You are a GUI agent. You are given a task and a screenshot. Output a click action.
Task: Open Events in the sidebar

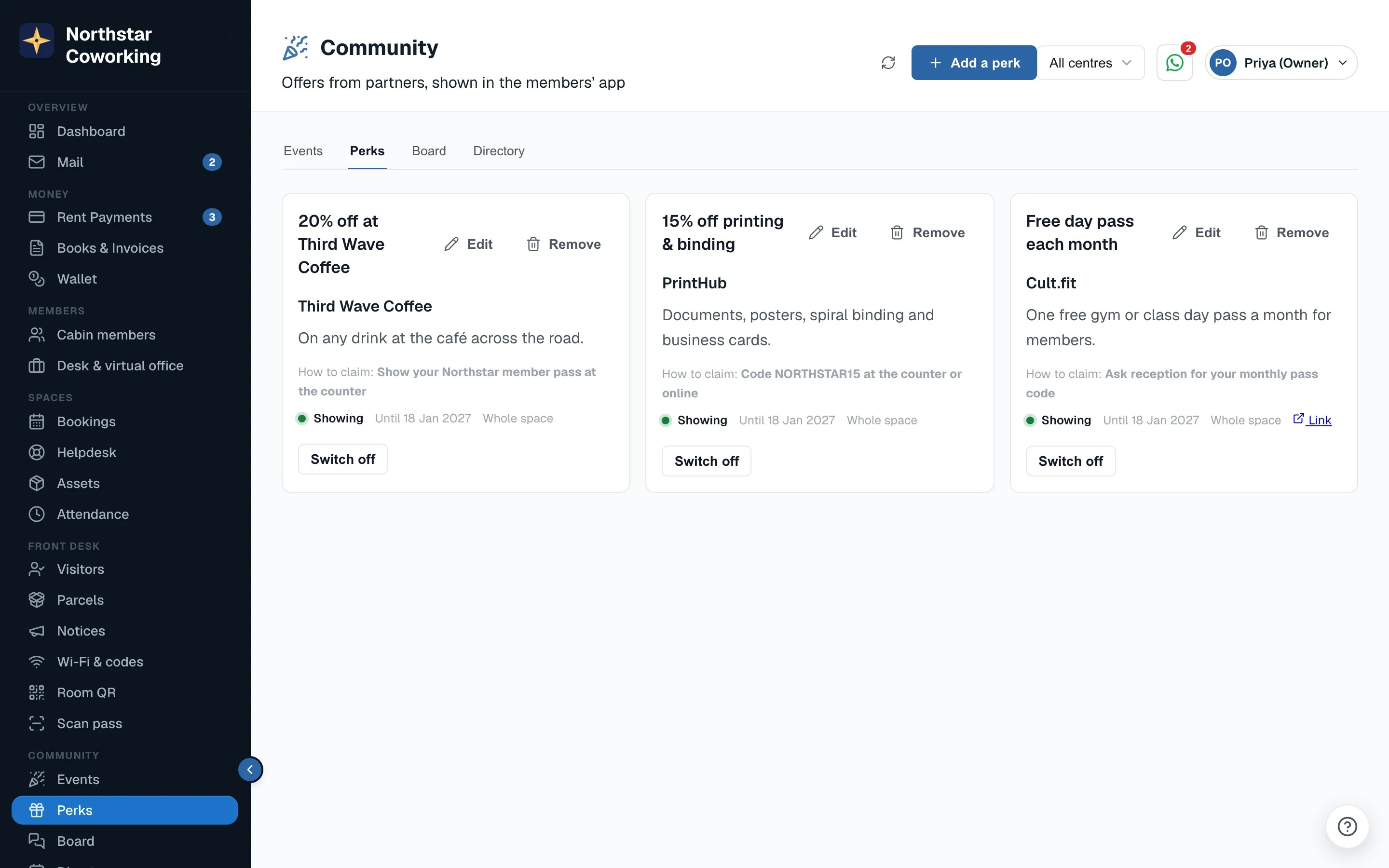(124, 779)
